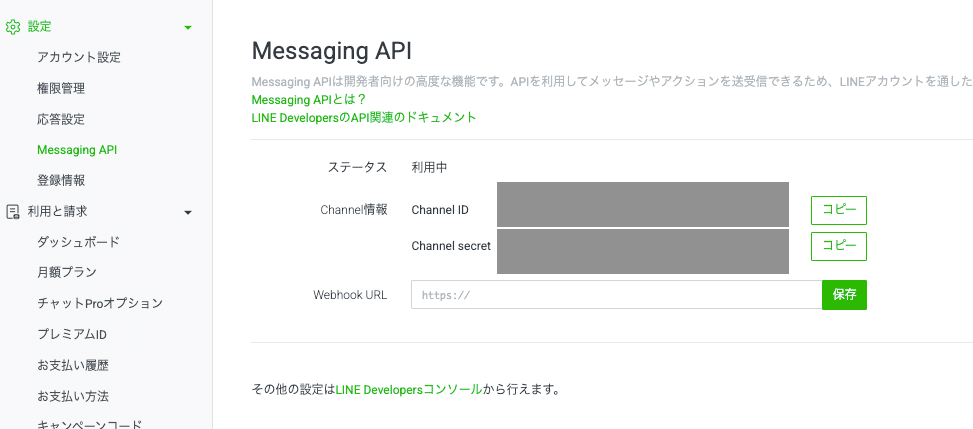Open 権限管理 in sidebar

coord(61,88)
